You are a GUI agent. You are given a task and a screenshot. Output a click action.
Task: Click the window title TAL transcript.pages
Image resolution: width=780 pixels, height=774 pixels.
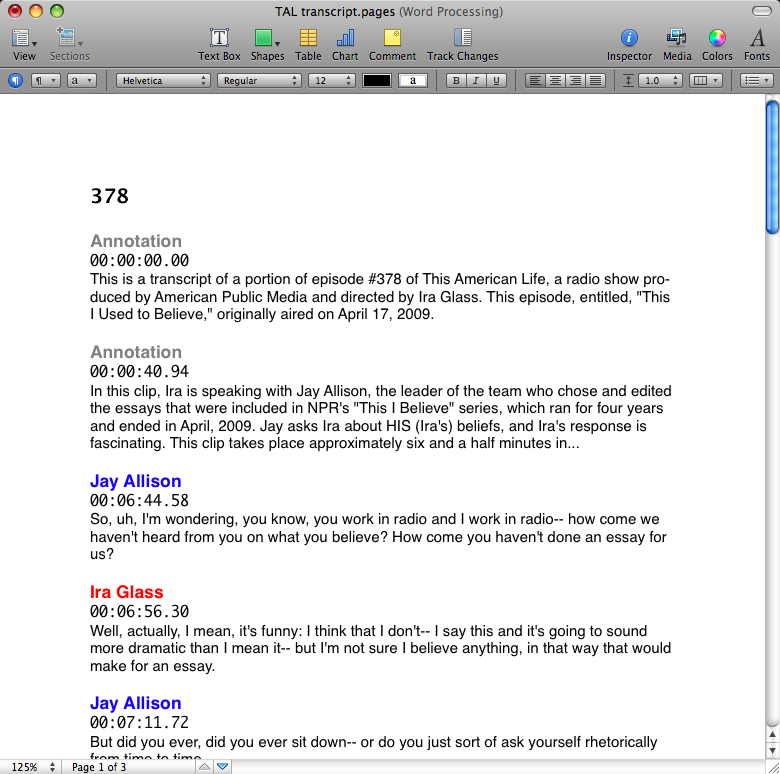click(x=335, y=11)
